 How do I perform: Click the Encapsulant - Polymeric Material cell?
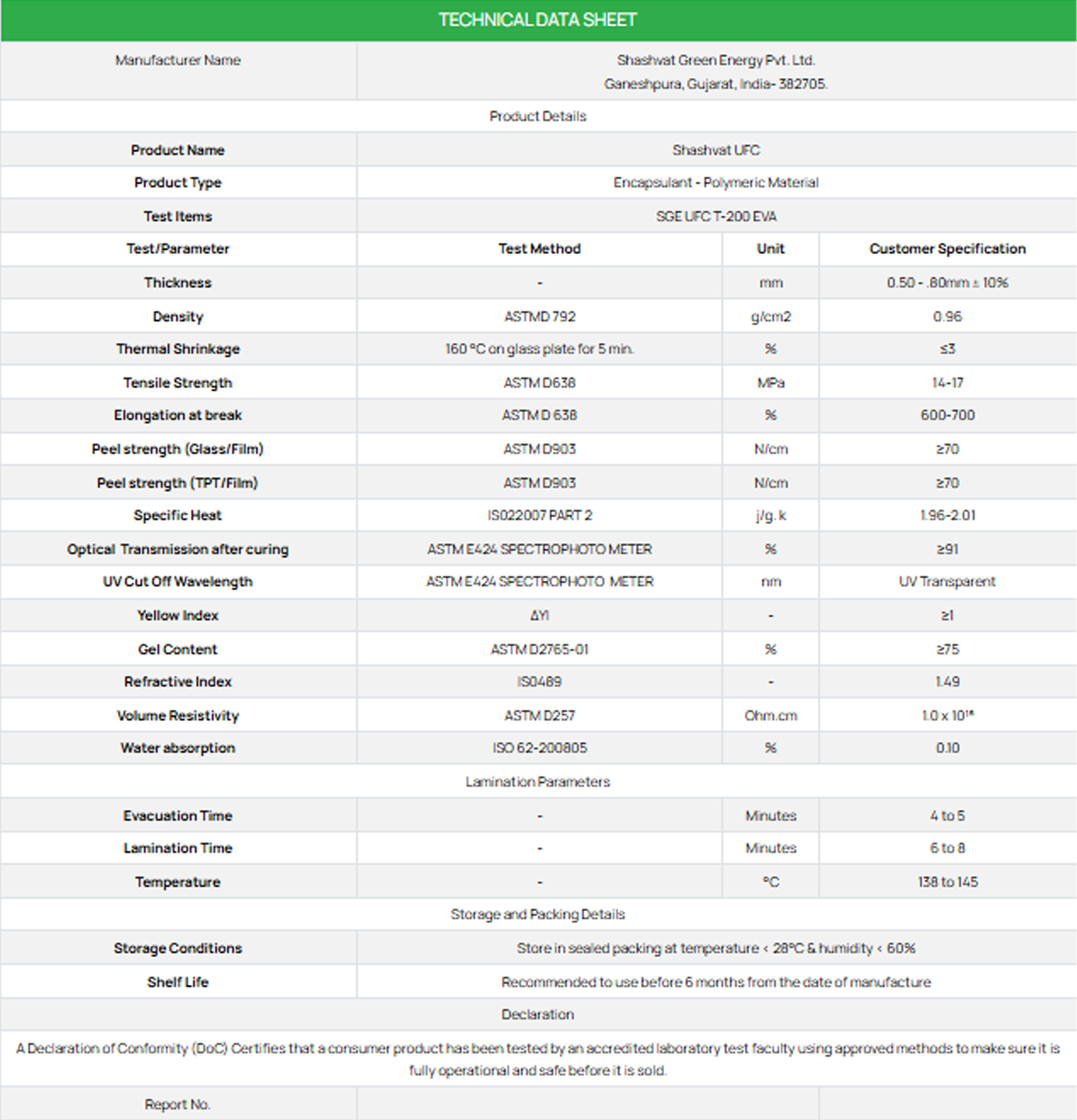click(x=716, y=183)
